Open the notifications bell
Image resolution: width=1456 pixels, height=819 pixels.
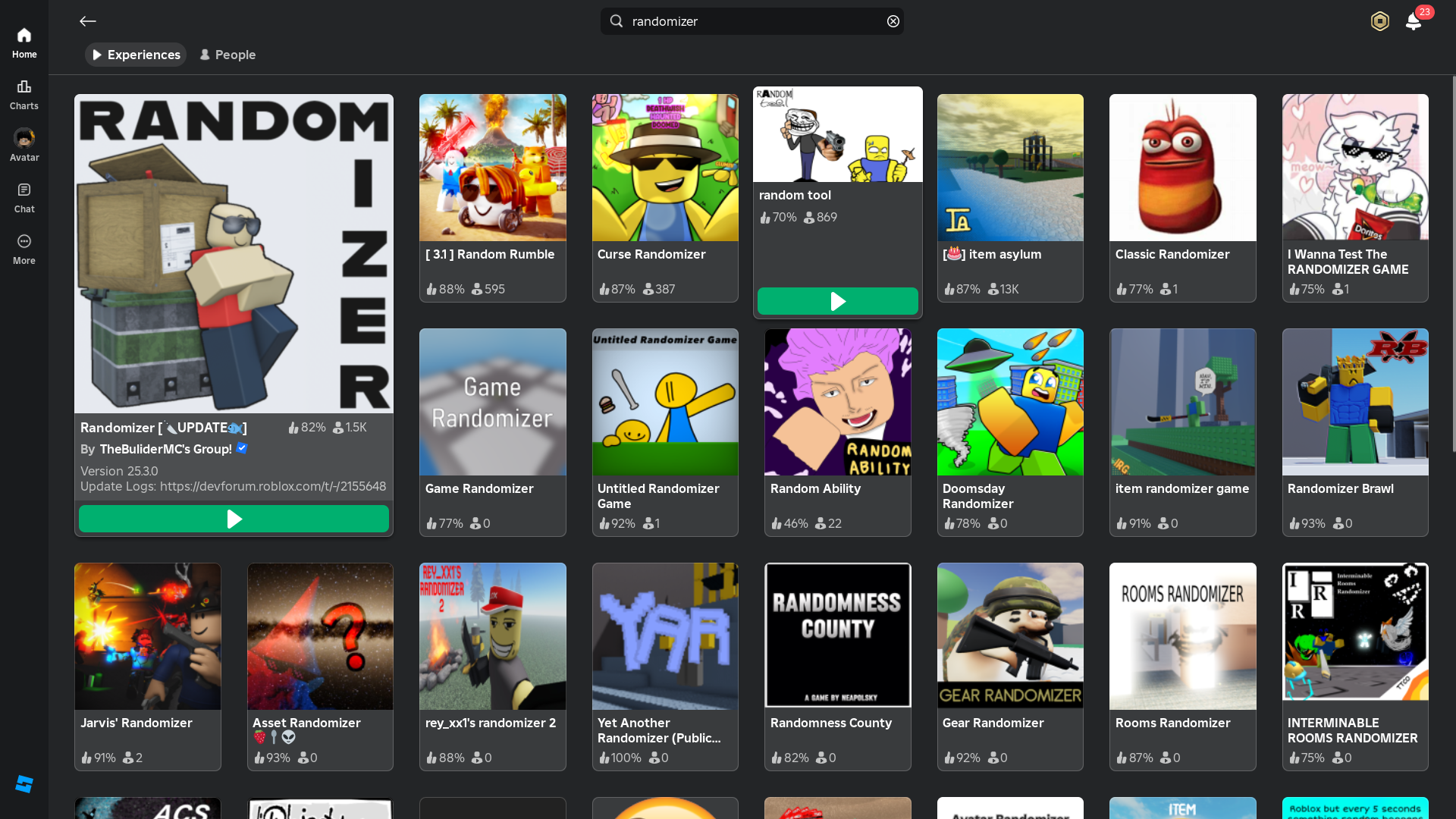click(1413, 21)
